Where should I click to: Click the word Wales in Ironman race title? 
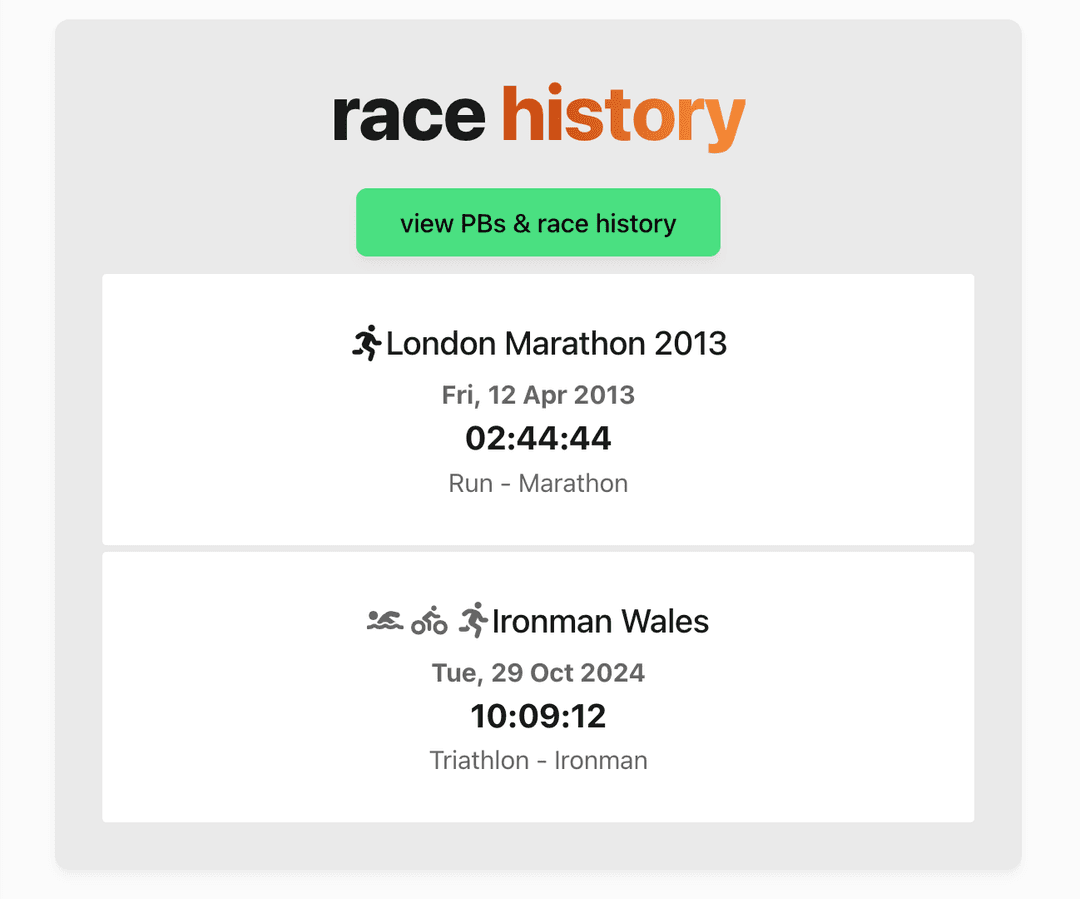point(665,622)
